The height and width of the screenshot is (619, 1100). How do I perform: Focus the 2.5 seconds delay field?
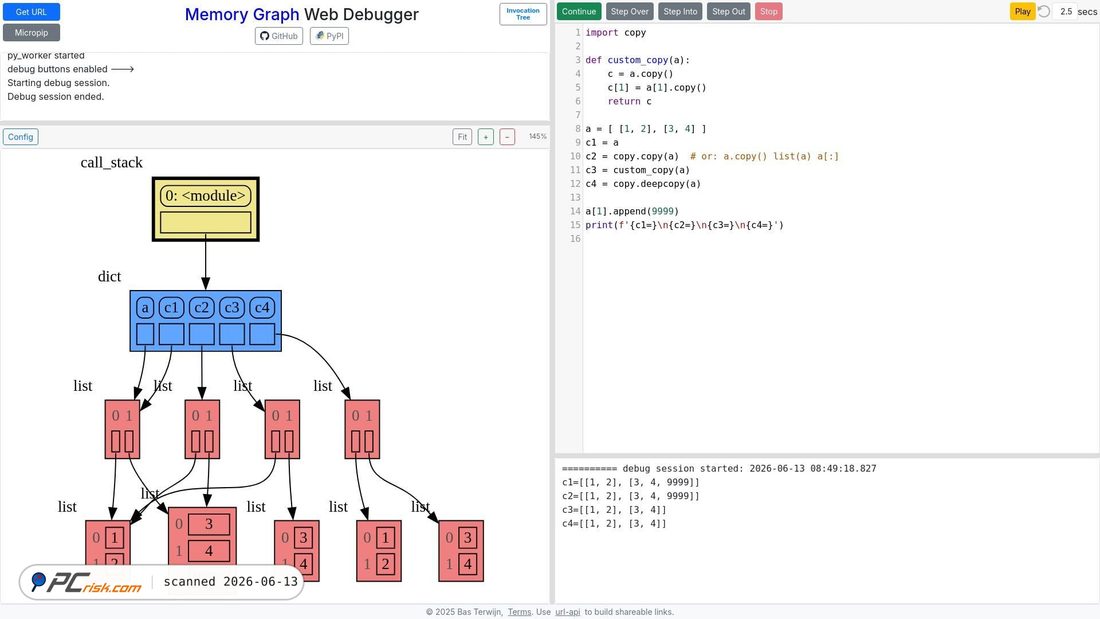[1065, 11]
